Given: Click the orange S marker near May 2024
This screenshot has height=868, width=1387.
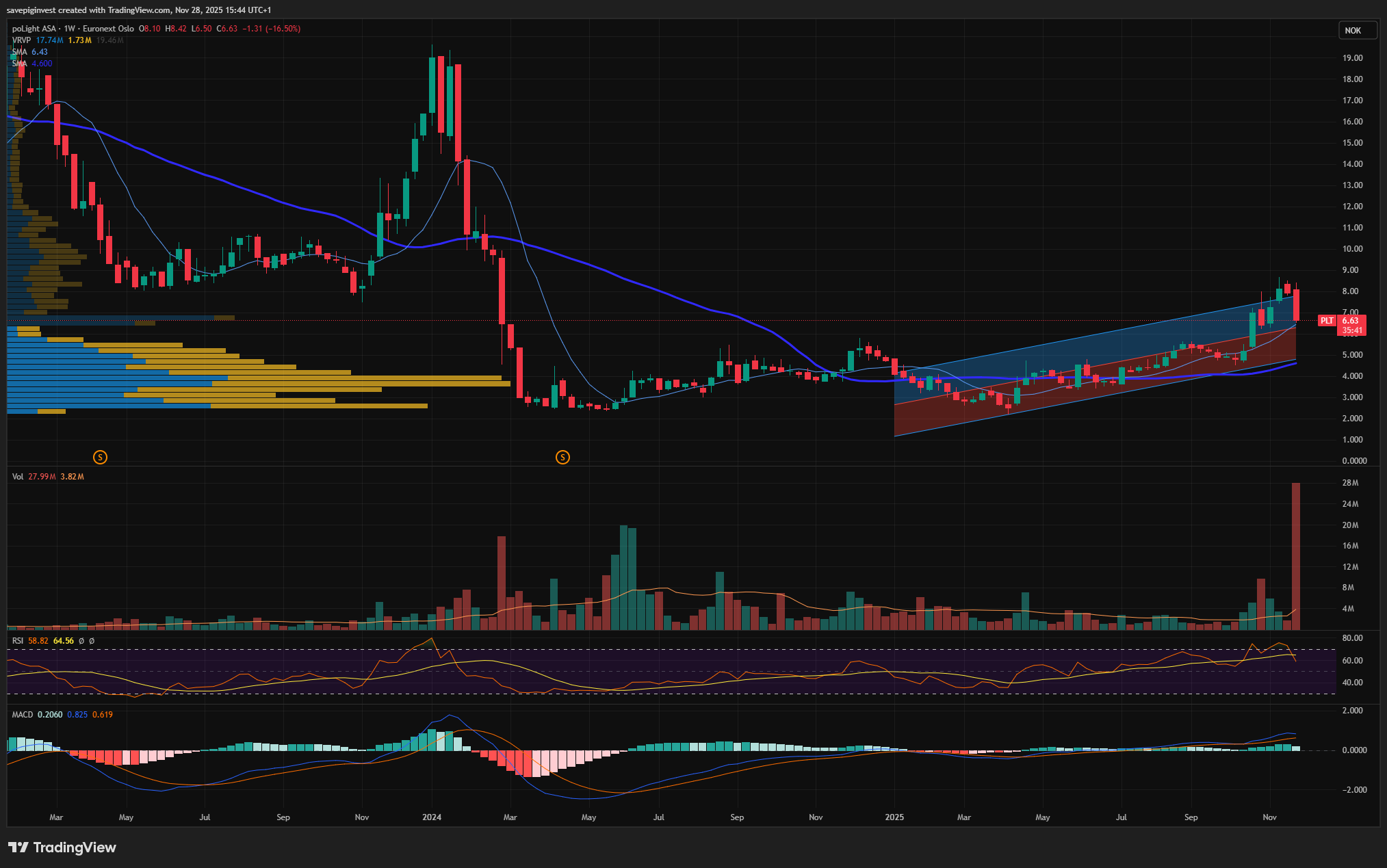Looking at the screenshot, I should tap(562, 457).
